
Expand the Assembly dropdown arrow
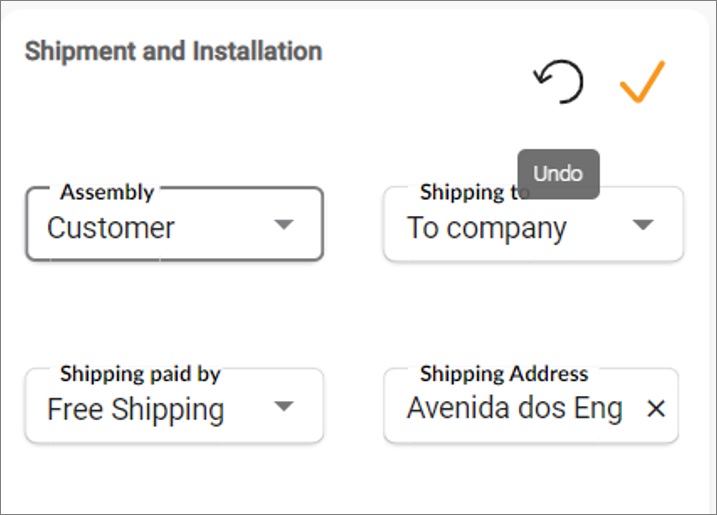pos(284,225)
